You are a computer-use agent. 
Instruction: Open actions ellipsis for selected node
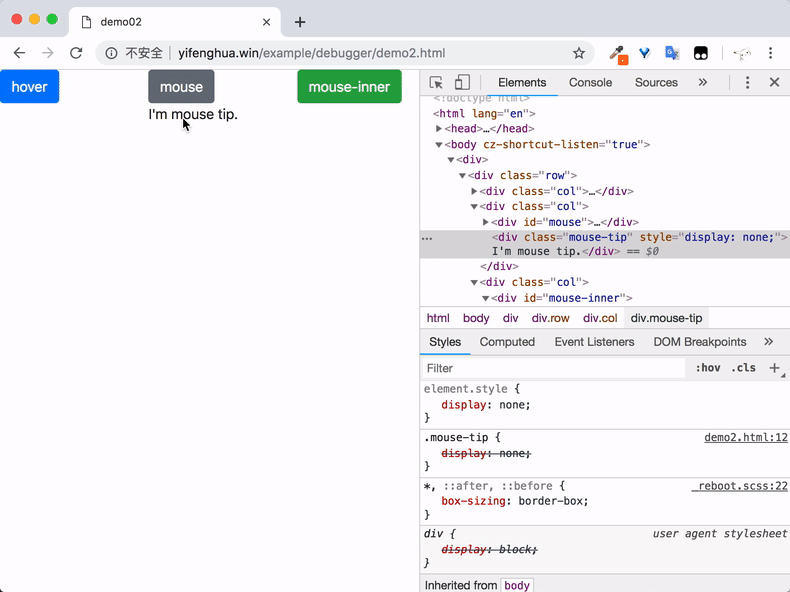[x=427, y=238]
